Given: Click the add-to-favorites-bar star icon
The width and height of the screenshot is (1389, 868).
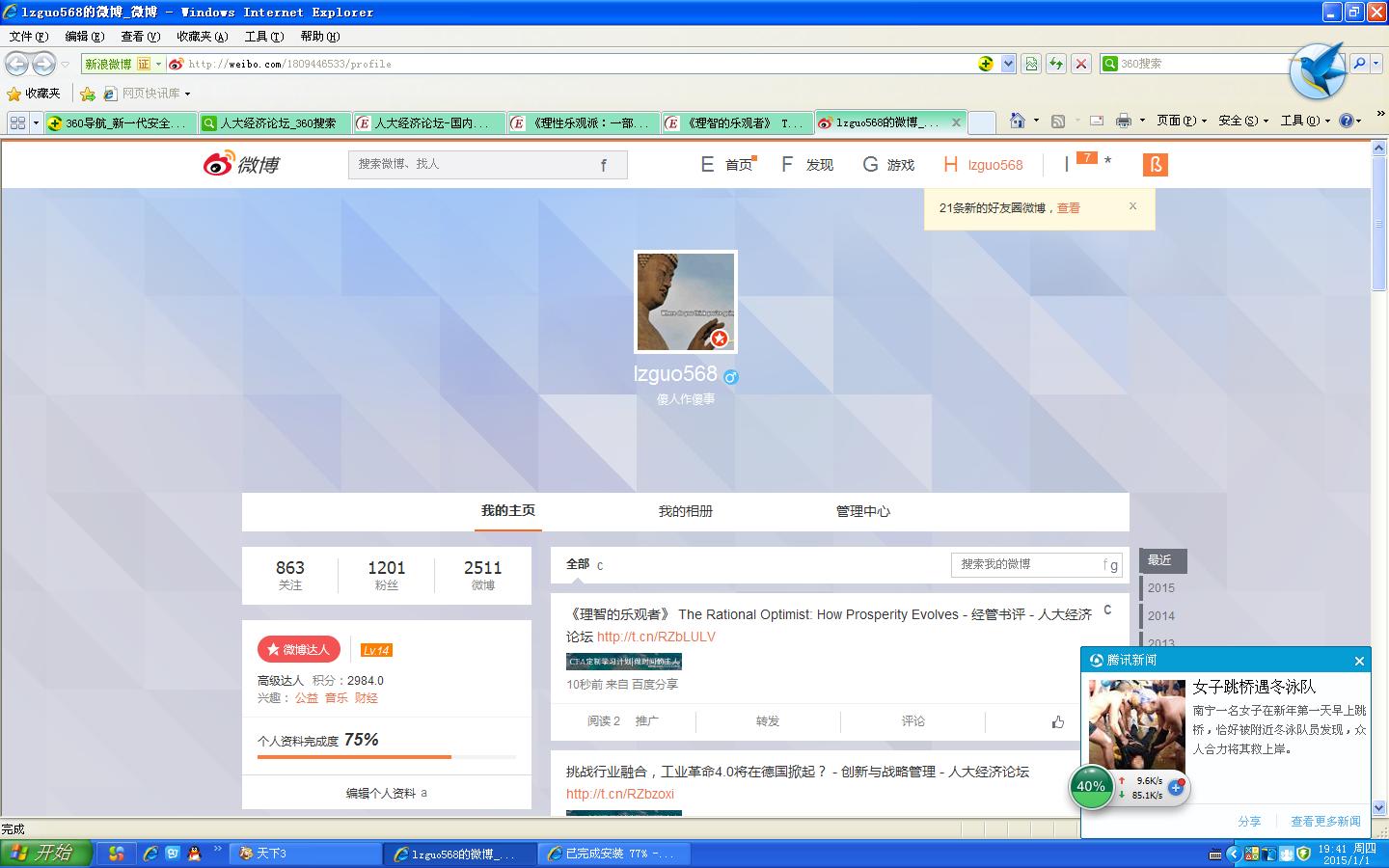Looking at the screenshot, I should tap(88, 94).
